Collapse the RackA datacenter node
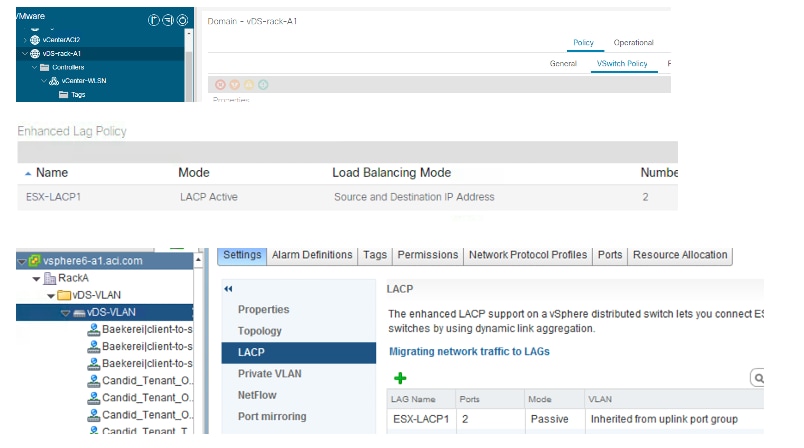Image resolution: width=804 pixels, height=448 pixels. pos(36,279)
